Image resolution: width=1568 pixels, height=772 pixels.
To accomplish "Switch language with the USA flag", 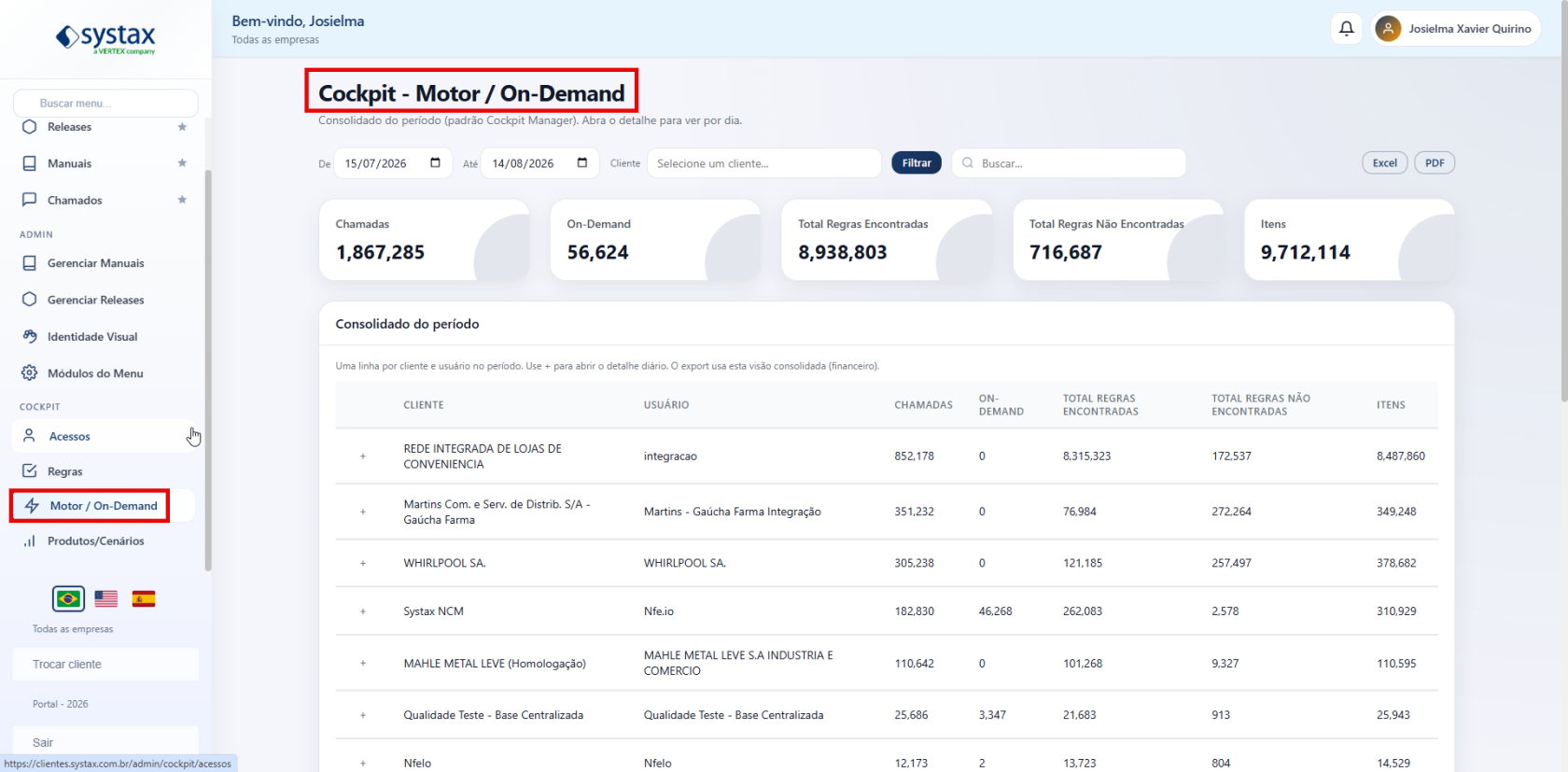I will click(x=106, y=598).
